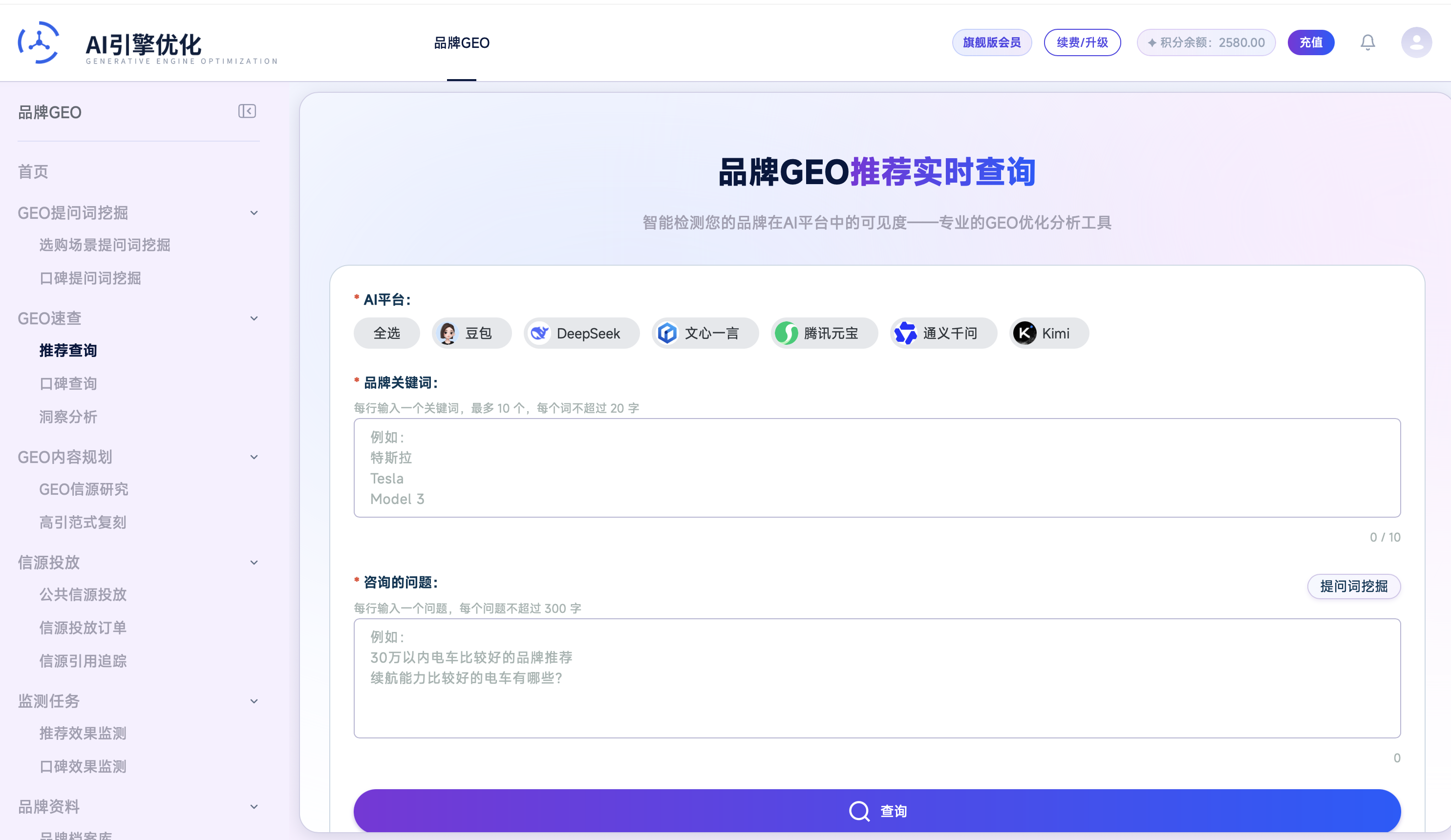Select 推荐查询 in sidebar
1451x840 pixels.
click(x=68, y=351)
